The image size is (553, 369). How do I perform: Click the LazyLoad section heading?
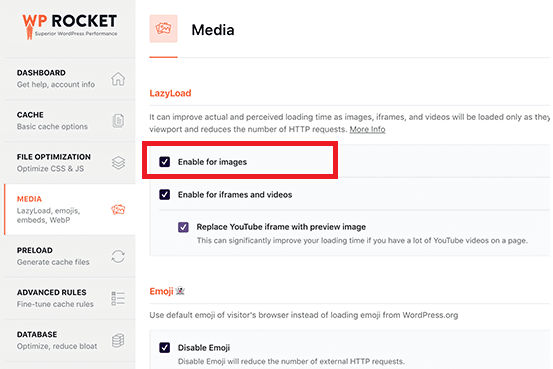(x=170, y=93)
